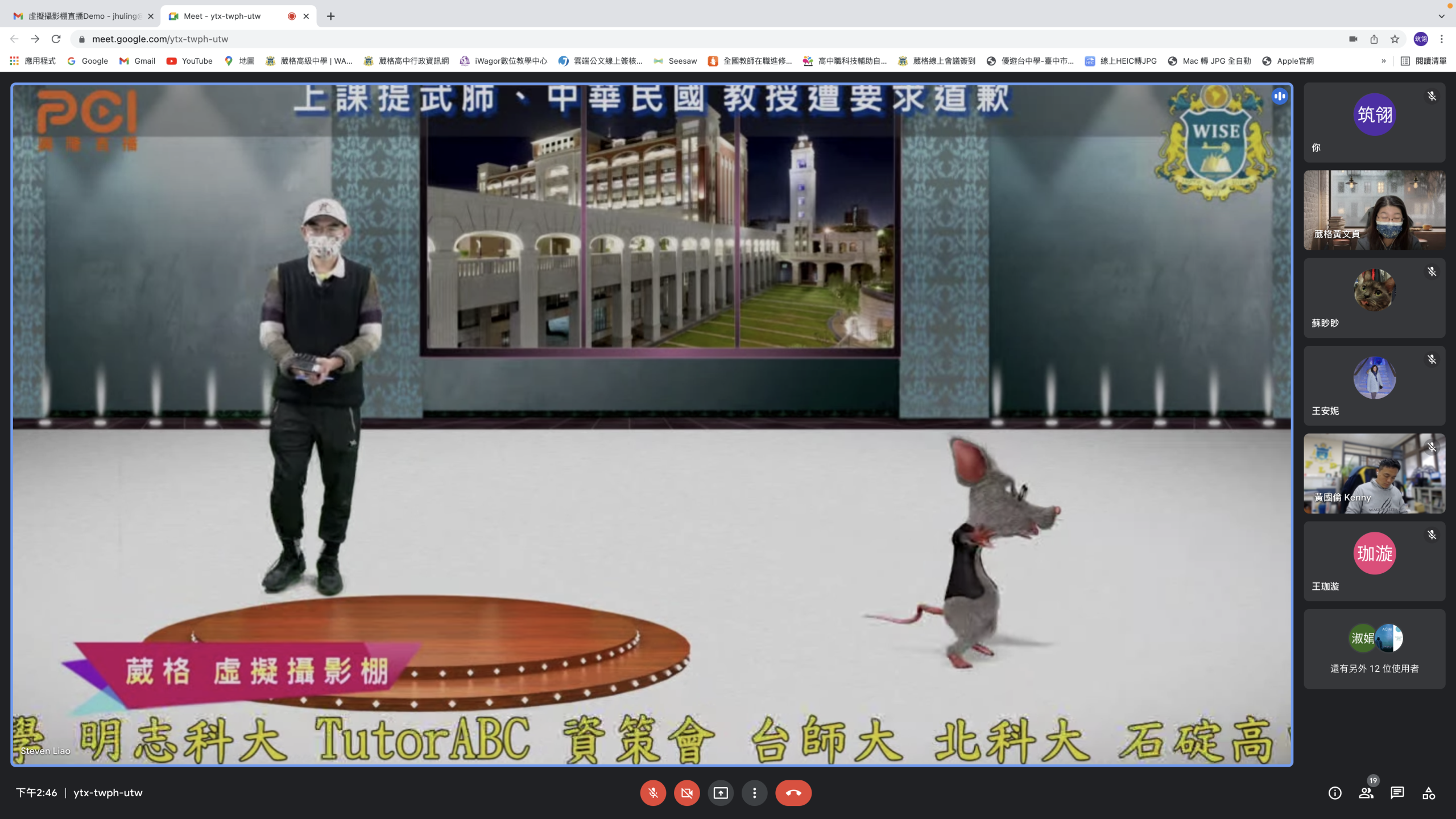Reload the Meet page
The height and width of the screenshot is (819, 1456).
pyautogui.click(x=56, y=39)
